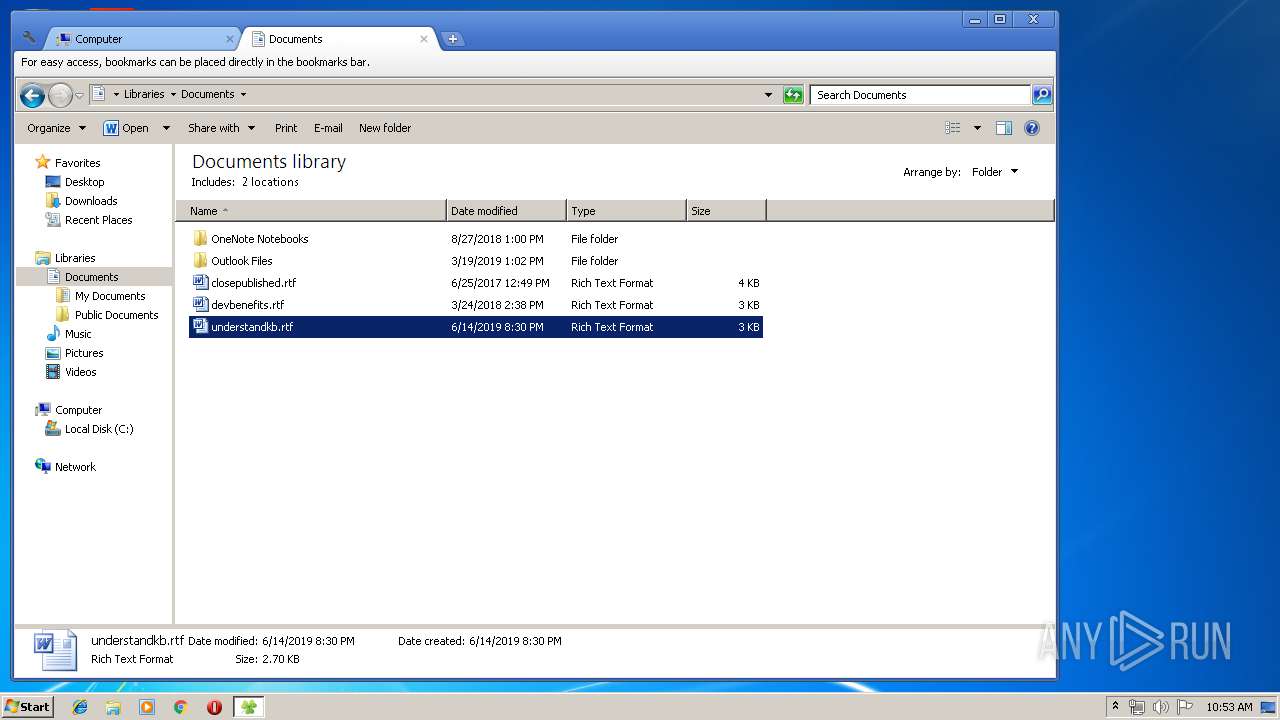
Task: Select Documents library in navigation pane
Action: pos(91,277)
